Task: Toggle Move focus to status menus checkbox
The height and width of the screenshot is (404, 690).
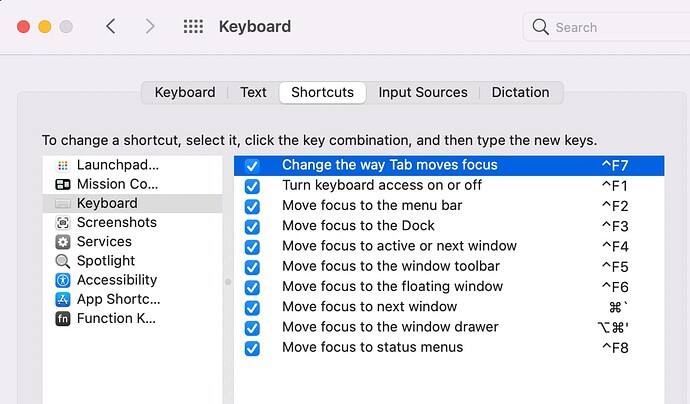Action: tap(252, 348)
